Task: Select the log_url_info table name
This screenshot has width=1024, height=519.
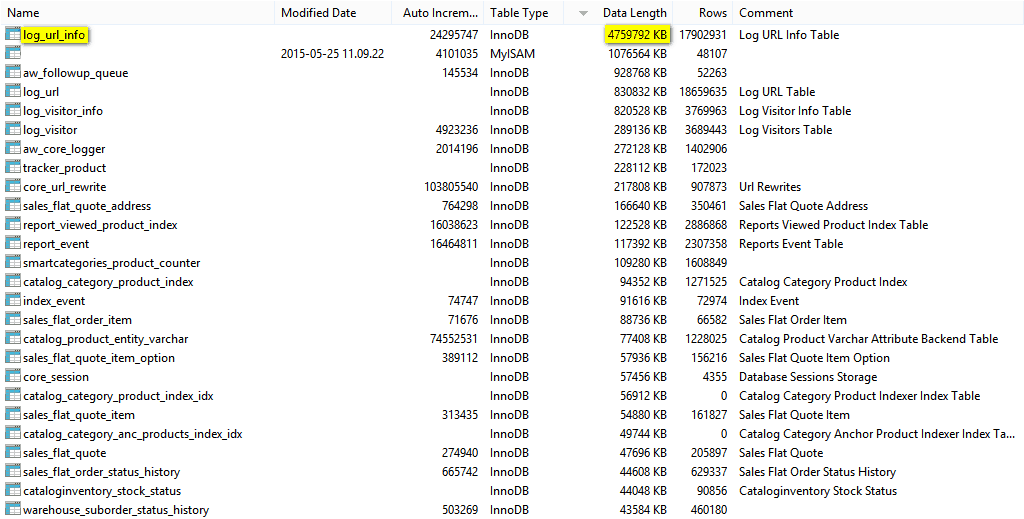Action: [54, 35]
